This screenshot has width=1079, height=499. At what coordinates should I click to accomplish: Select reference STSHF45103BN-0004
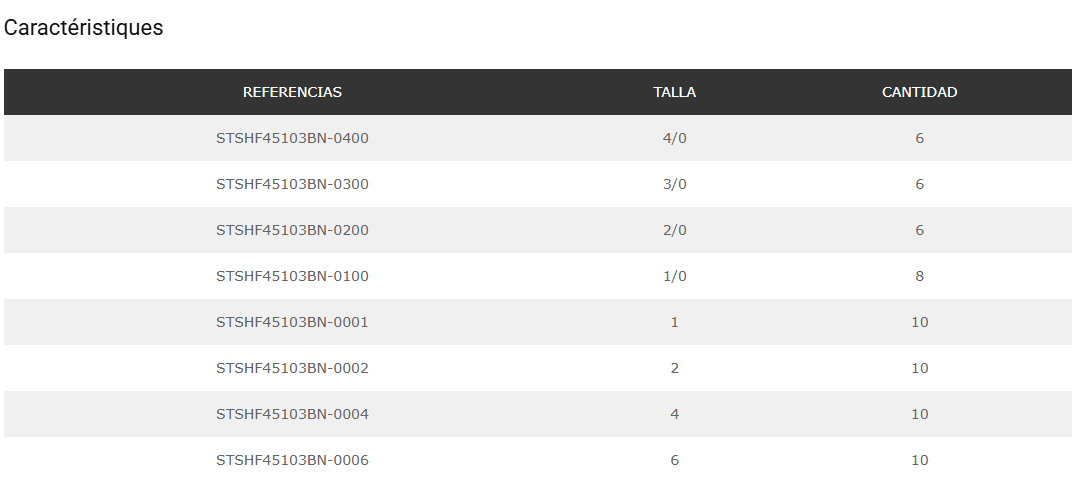[x=292, y=414]
